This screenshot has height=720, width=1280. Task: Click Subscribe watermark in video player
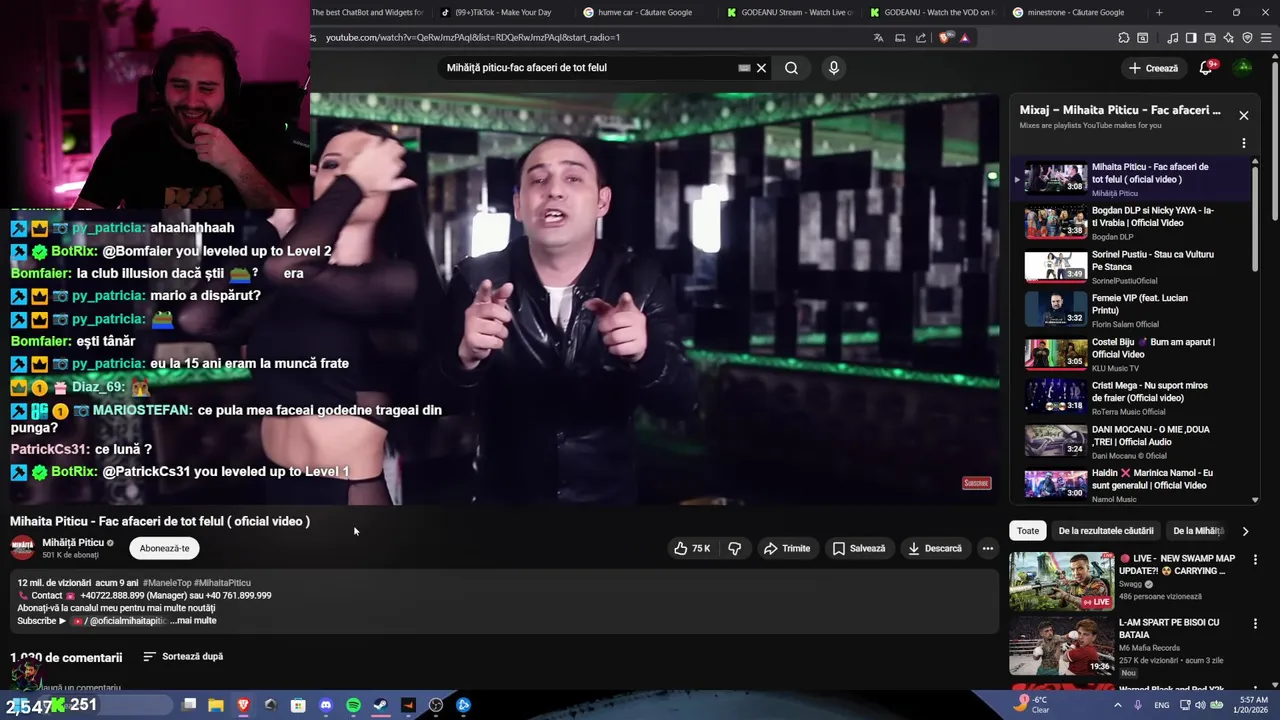tap(976, 483)
